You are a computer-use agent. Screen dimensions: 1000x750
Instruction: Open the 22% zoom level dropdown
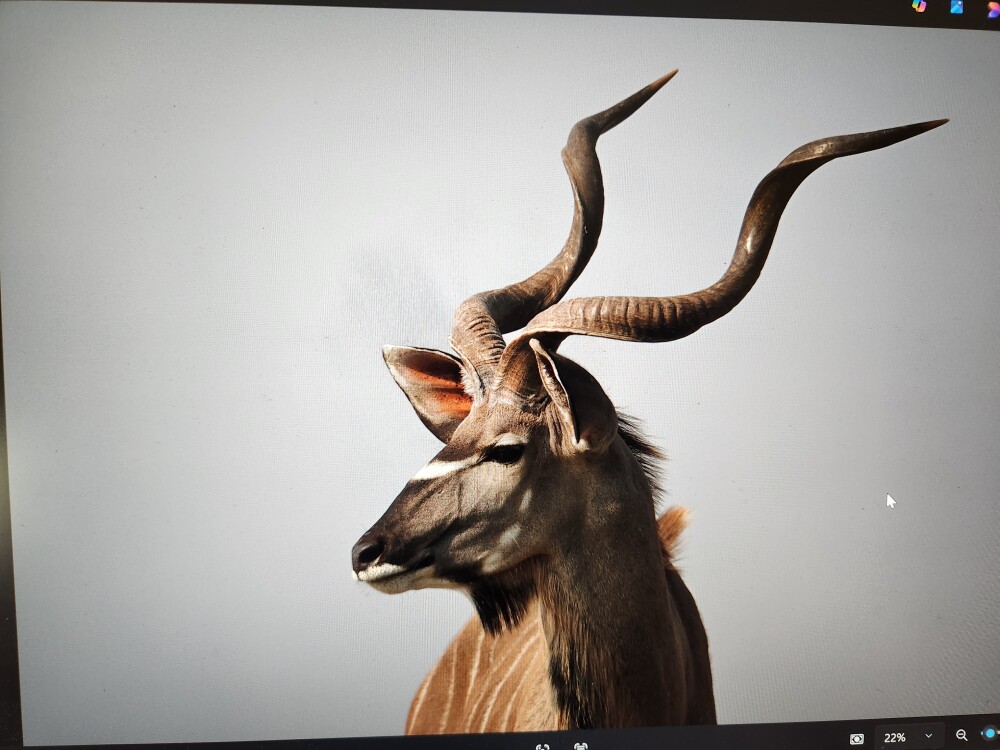909,737
